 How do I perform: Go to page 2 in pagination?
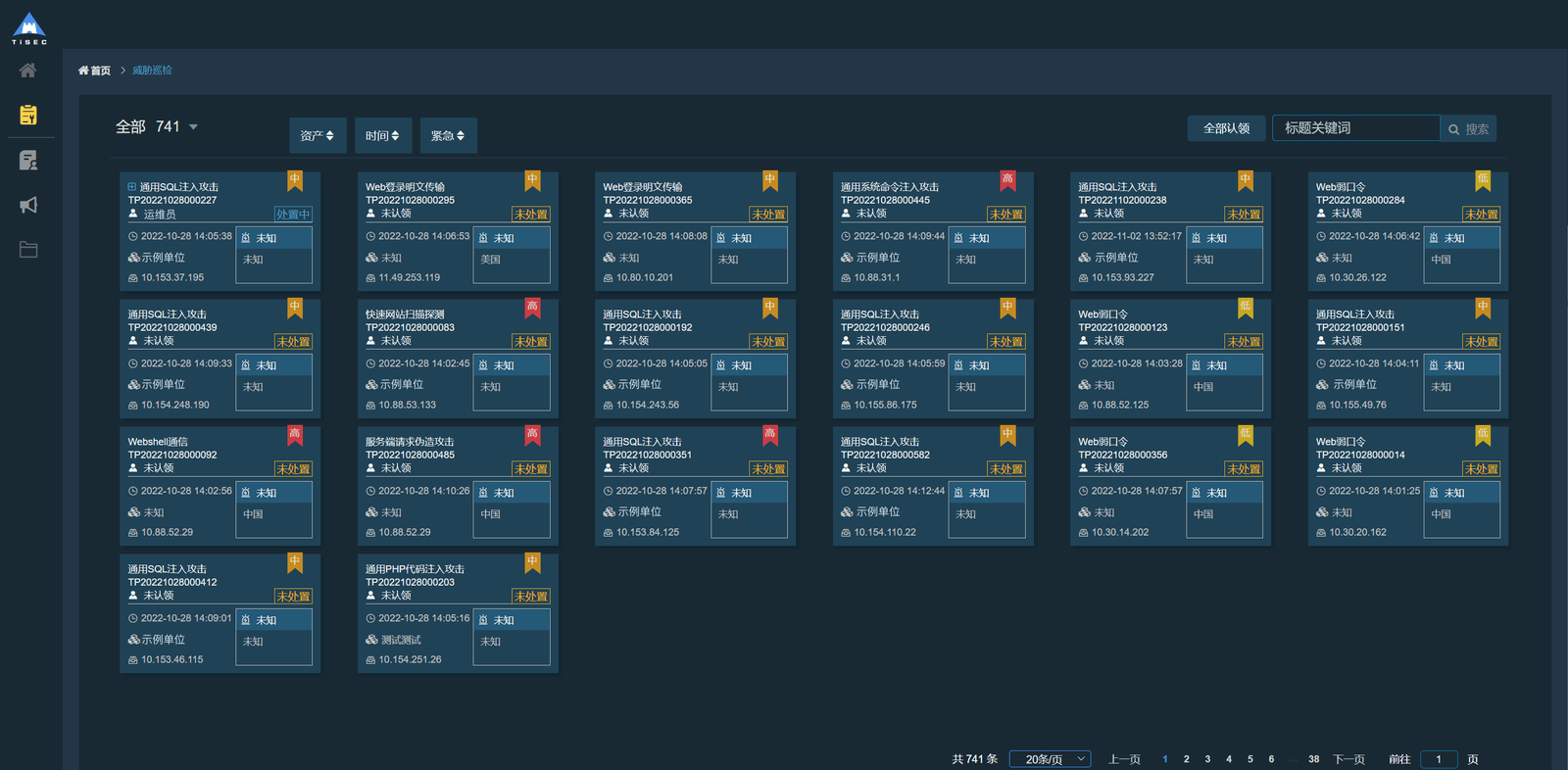coord(1187,759)
